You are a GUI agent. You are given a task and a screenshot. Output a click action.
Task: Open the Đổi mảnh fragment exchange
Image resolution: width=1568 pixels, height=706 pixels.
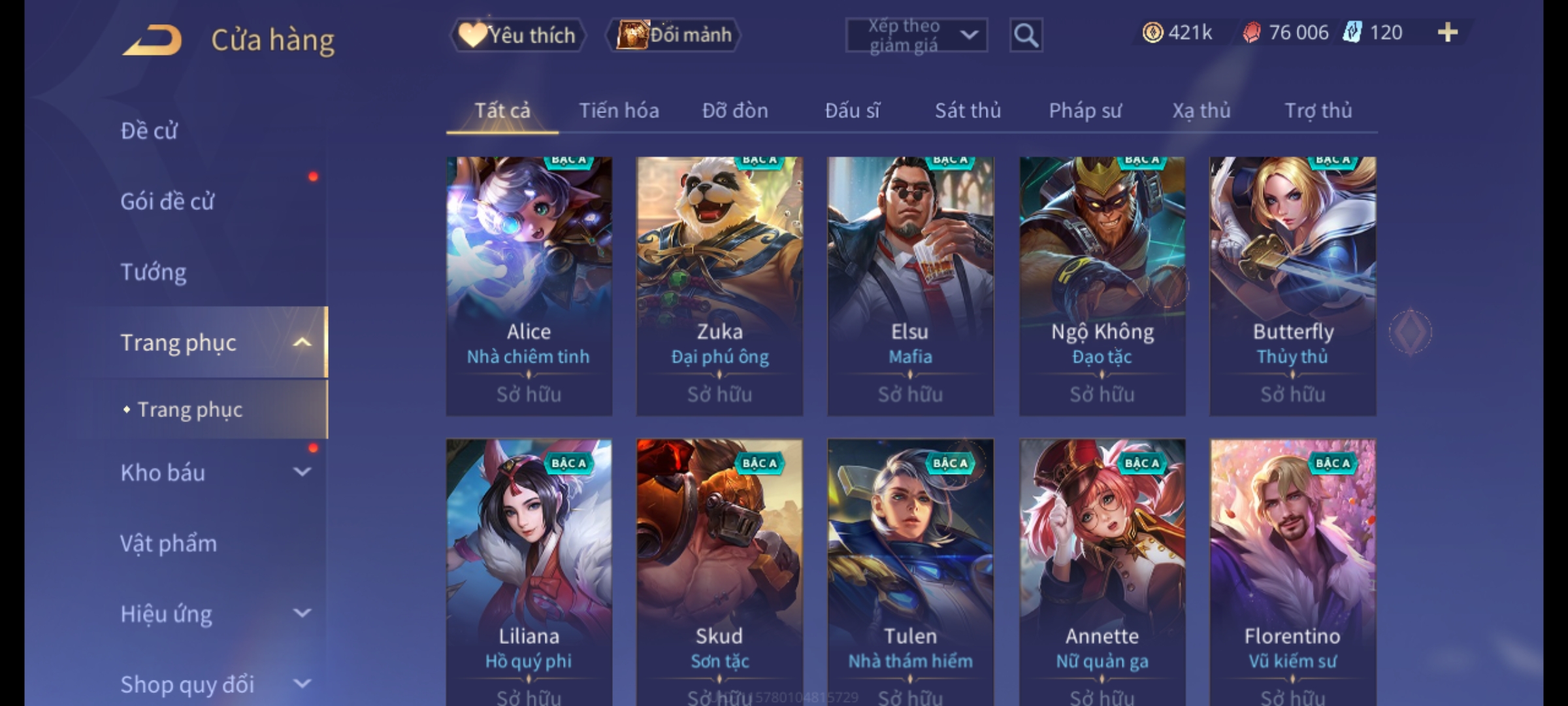[x=673, y=35]
